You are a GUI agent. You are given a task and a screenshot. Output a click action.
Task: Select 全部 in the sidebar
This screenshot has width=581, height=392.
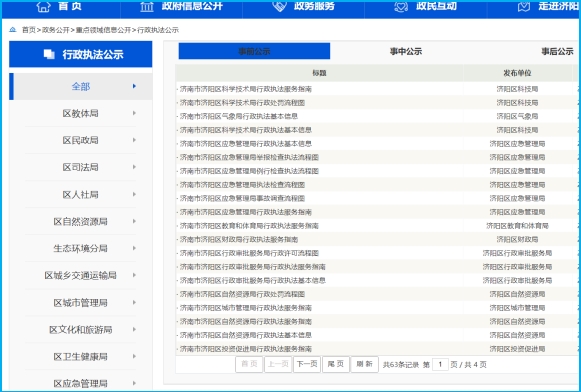(80, 86)
